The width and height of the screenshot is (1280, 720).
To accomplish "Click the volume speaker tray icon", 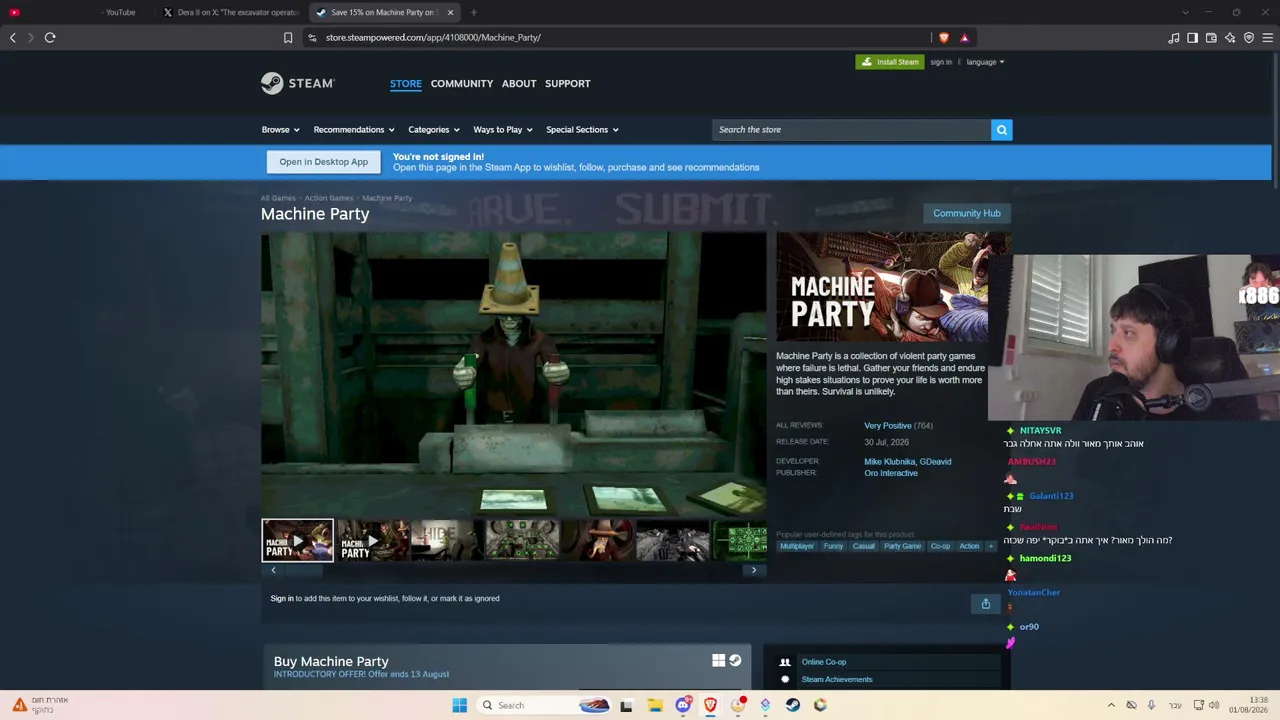I will pyautogui.click(x=1214, y=705).
